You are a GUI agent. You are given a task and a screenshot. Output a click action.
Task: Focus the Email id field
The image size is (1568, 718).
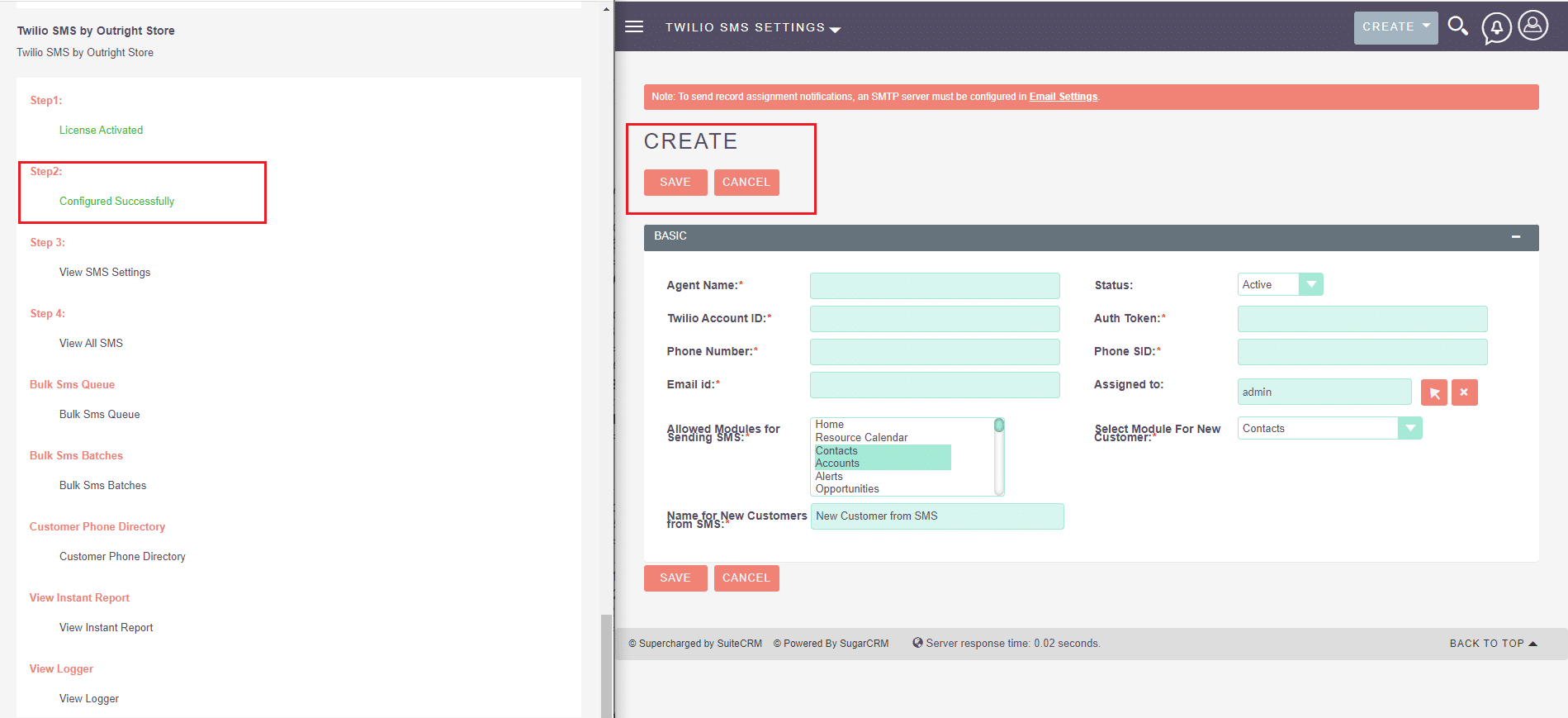pos(935,385)
